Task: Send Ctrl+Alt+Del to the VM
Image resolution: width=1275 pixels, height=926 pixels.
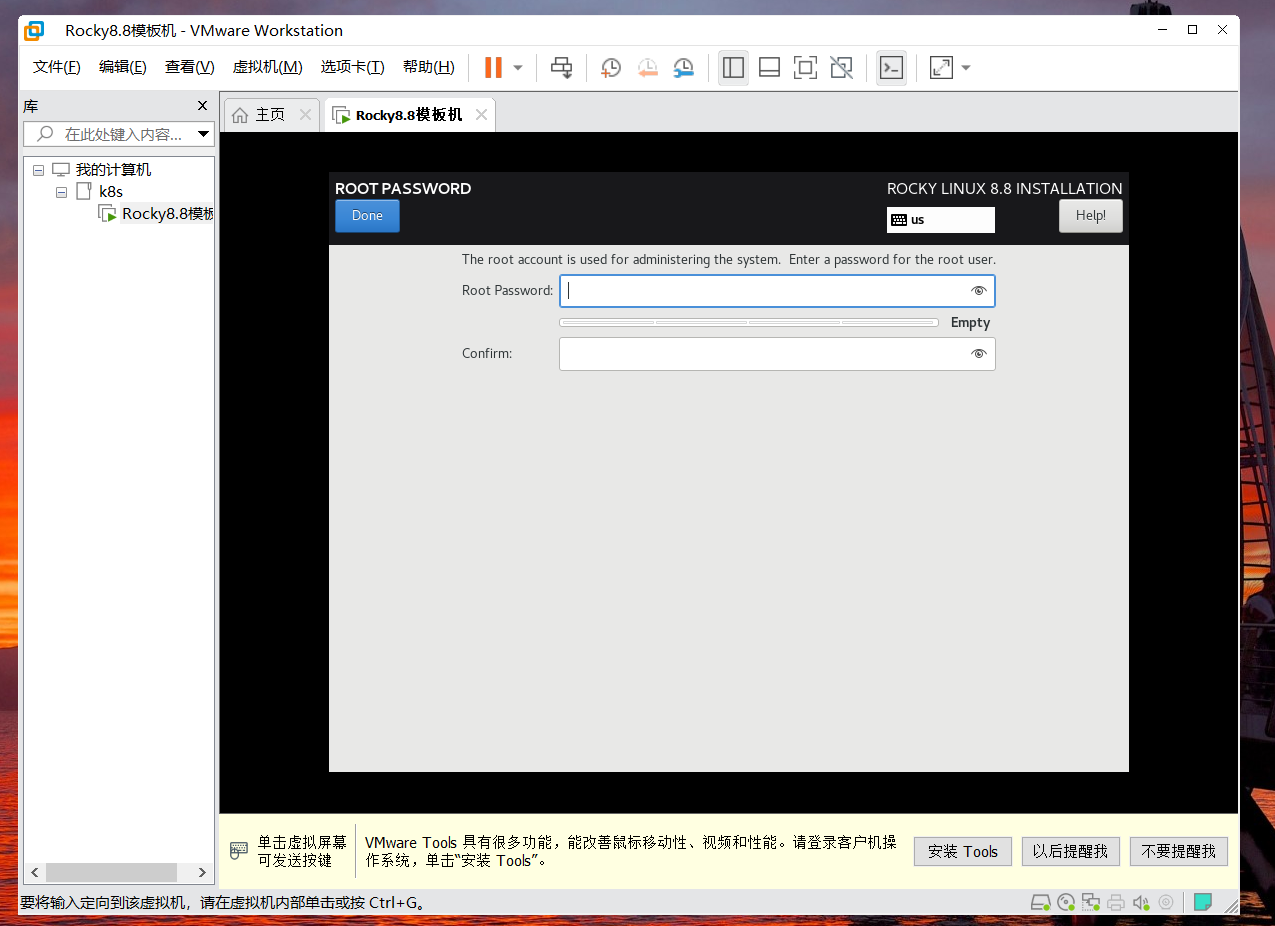Action: pos(562,67)
